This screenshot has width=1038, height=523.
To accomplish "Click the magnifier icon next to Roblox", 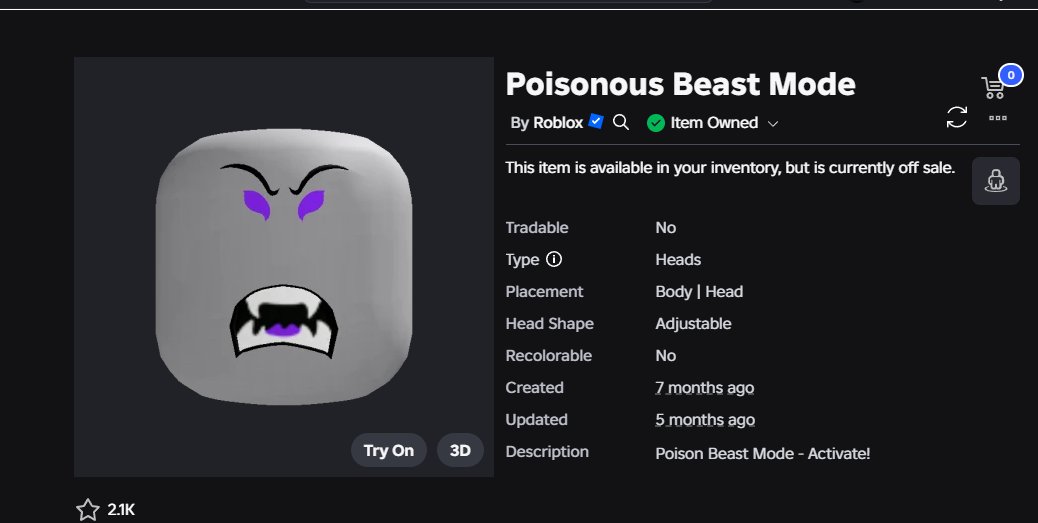I will [x=620, y=122].
